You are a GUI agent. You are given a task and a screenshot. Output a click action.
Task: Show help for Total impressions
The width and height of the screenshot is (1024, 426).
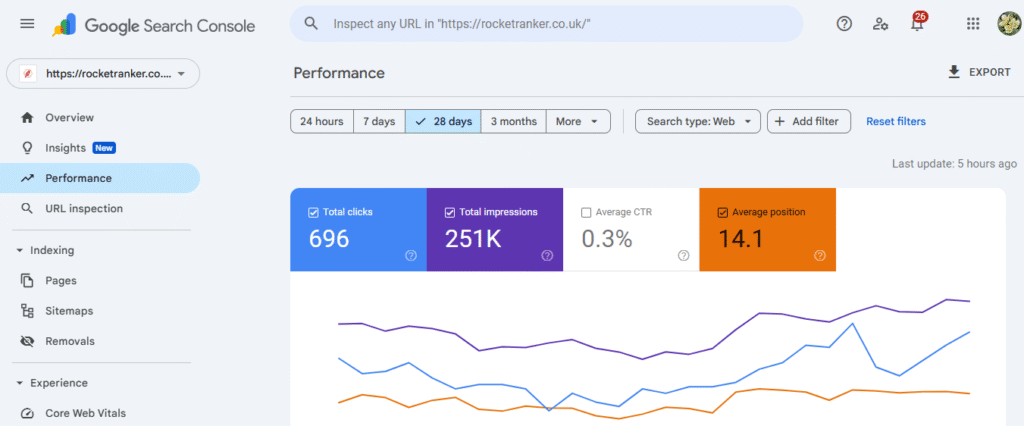547,255
